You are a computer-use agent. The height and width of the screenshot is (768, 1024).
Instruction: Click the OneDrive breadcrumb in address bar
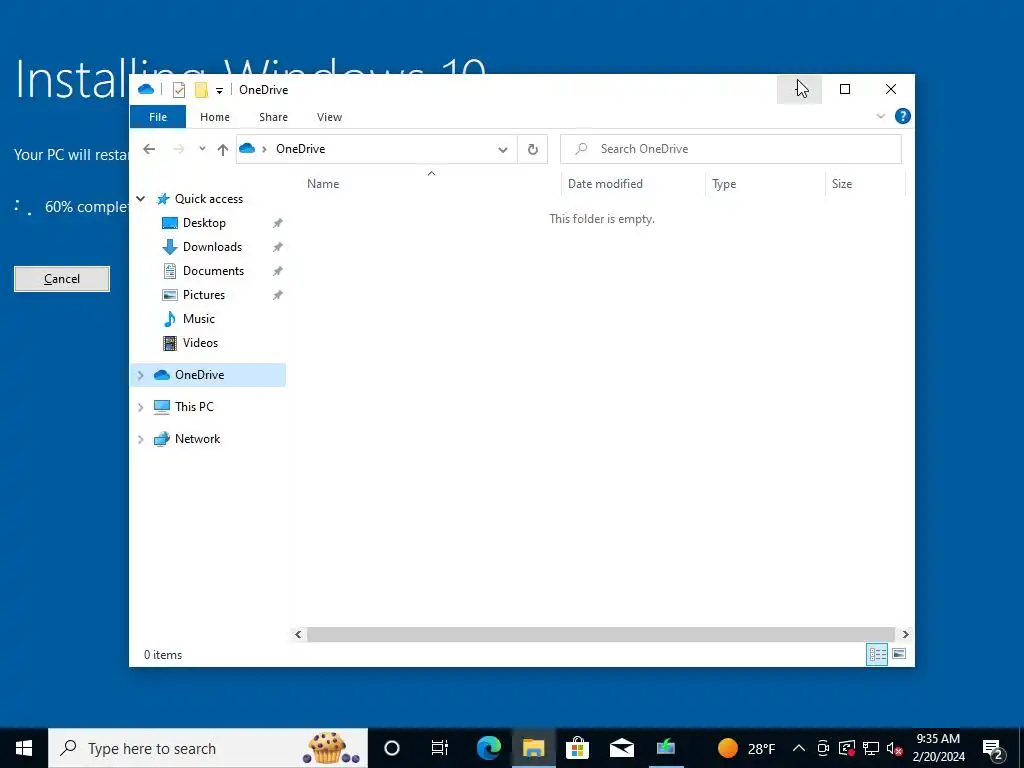pyautogui.click(x=300, y=149)
